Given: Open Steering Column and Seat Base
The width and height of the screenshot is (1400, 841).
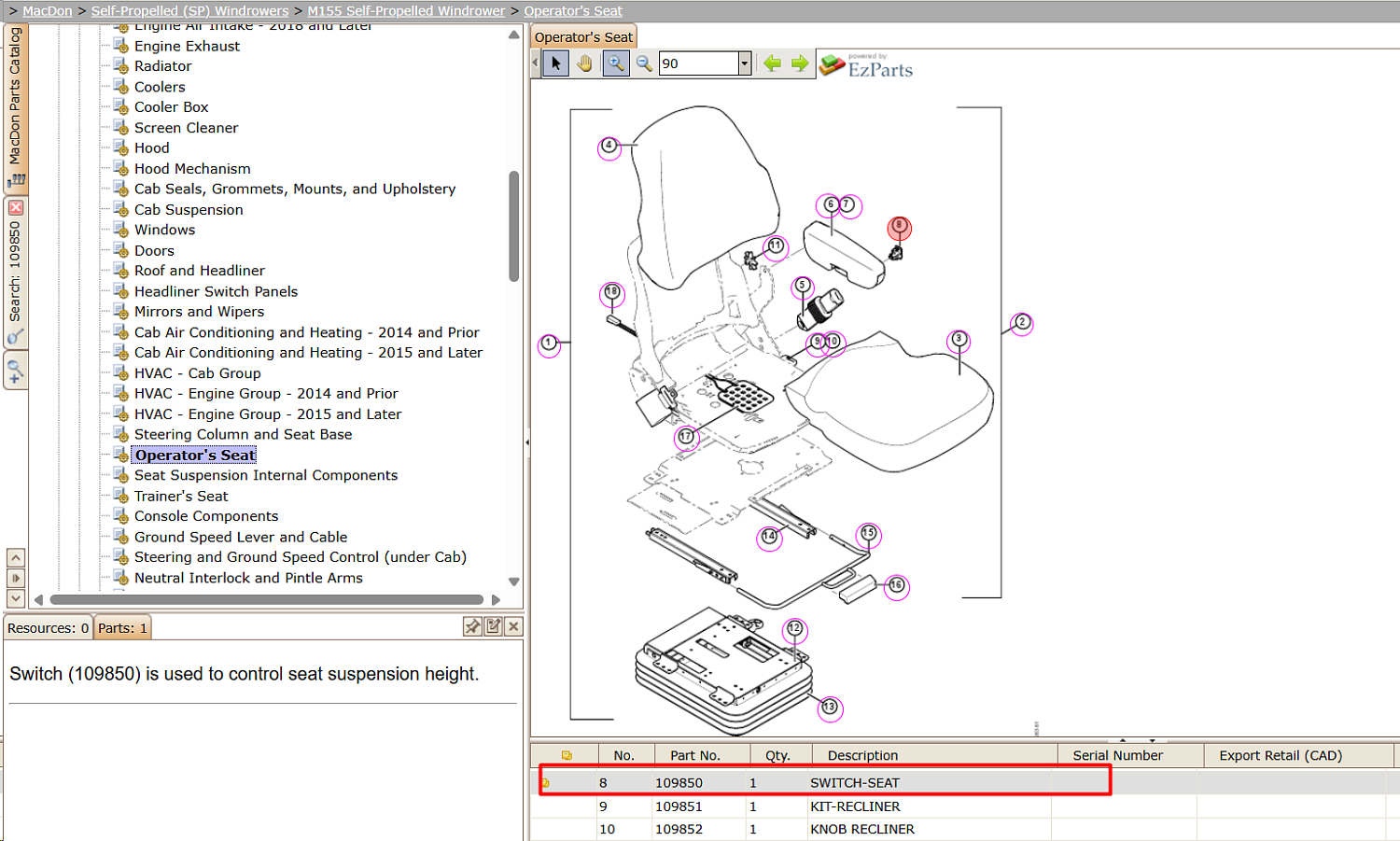Looking at the screenshot, I should [x=244, y=435].
